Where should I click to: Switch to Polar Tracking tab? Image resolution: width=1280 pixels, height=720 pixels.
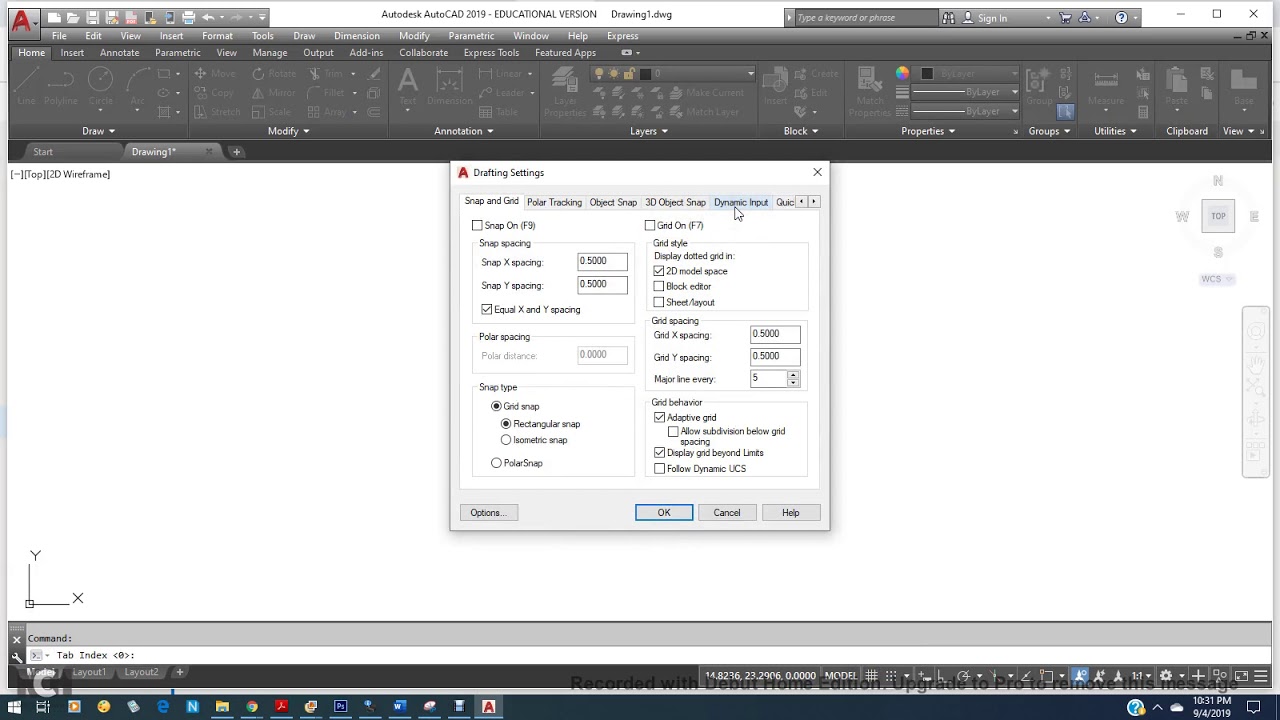tap(554, 202)
